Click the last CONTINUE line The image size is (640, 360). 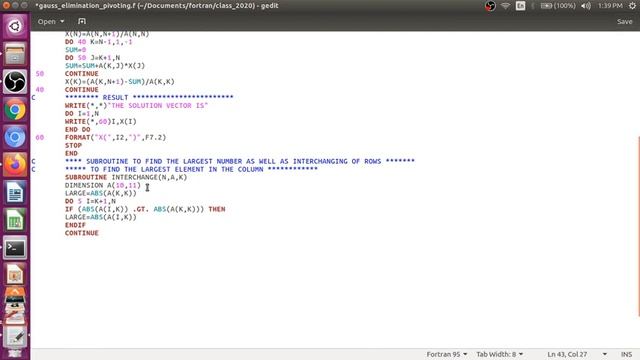[x=82, y=233]
